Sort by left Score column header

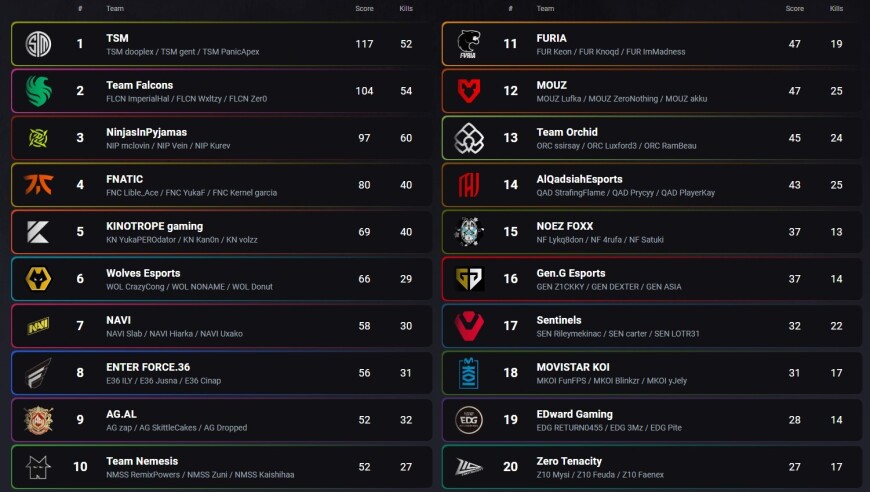point(364,8)
